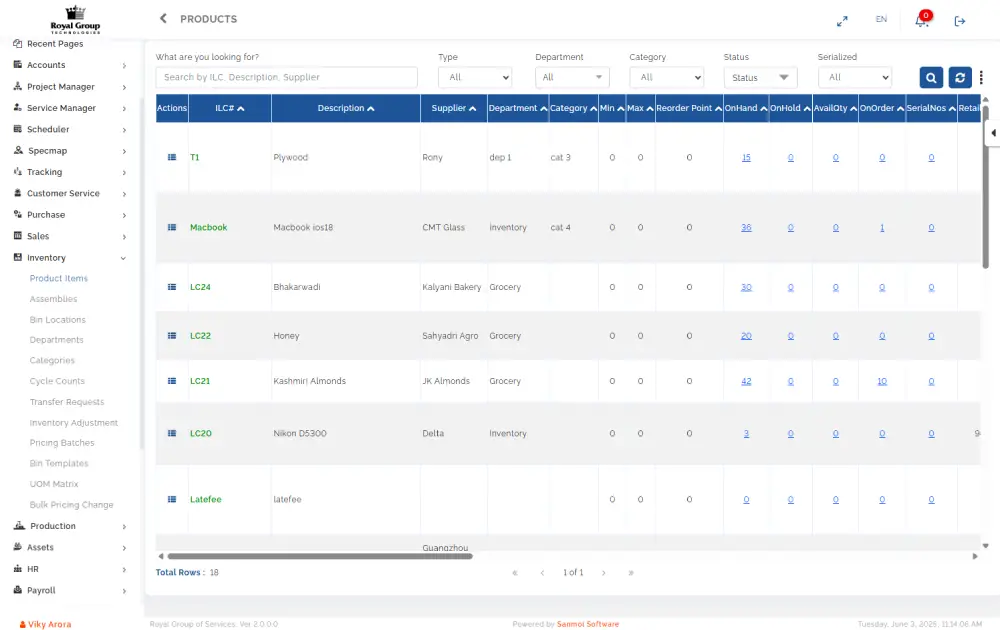
Task: Click the logout icon in header
Action: tap(960, 20)
